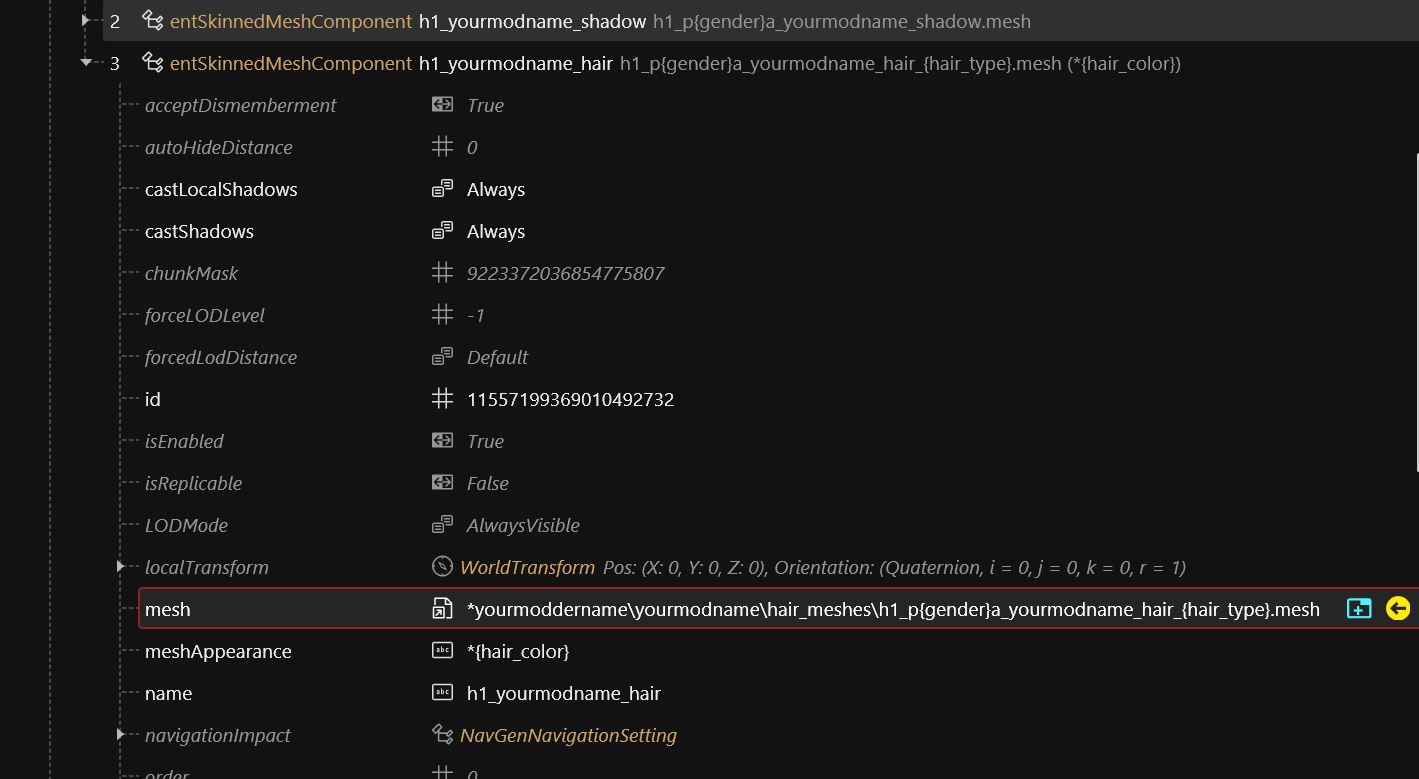Viewport: 1419px width, 779px height.
Task: Click the name field h1_yourmodname_hair value
Action: [x=563, y=693]
